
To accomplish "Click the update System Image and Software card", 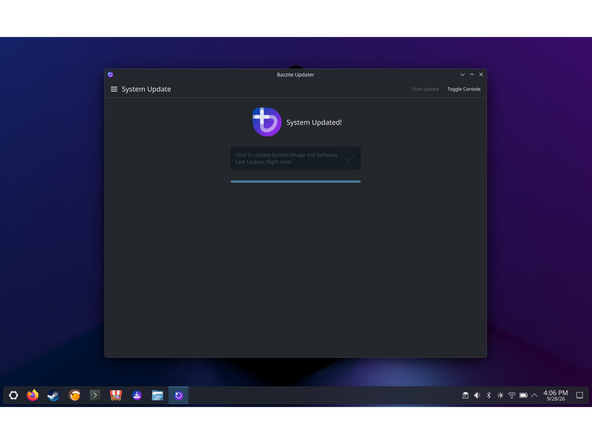I will 295,158.
